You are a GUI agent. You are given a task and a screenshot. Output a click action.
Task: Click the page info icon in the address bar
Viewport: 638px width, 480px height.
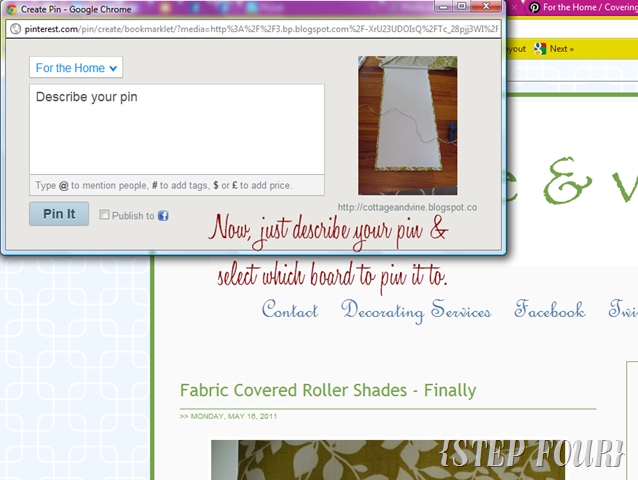point(15,29)
